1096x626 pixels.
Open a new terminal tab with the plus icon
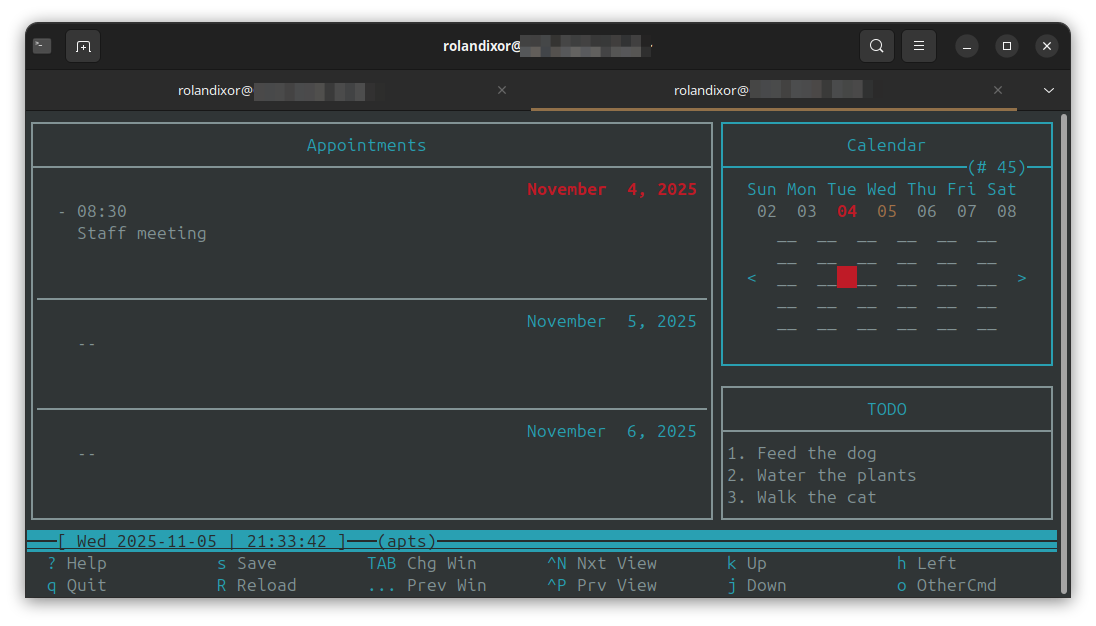click(83, 46)
